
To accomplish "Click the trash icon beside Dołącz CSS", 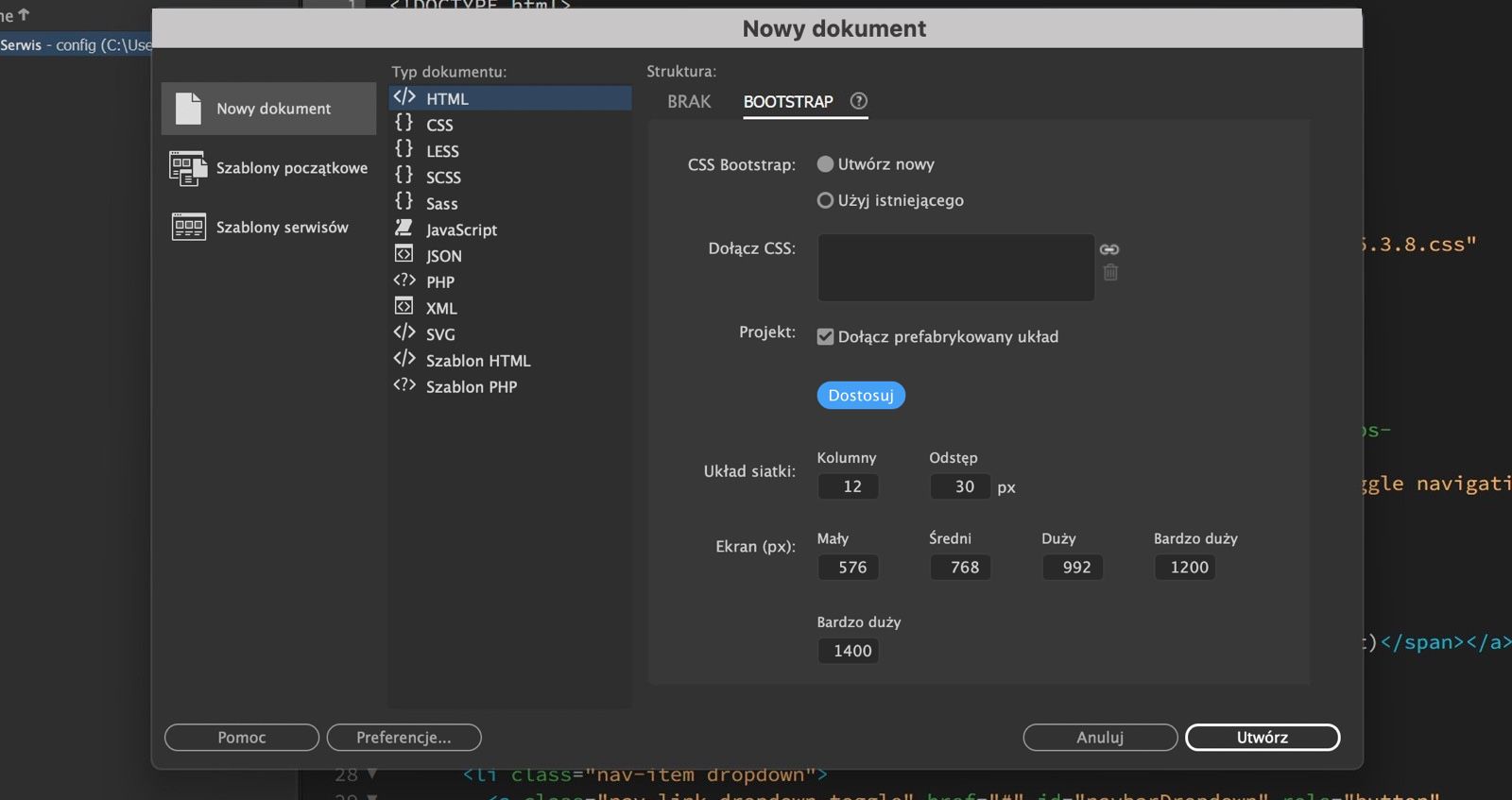I will (x=1110, y=272).
